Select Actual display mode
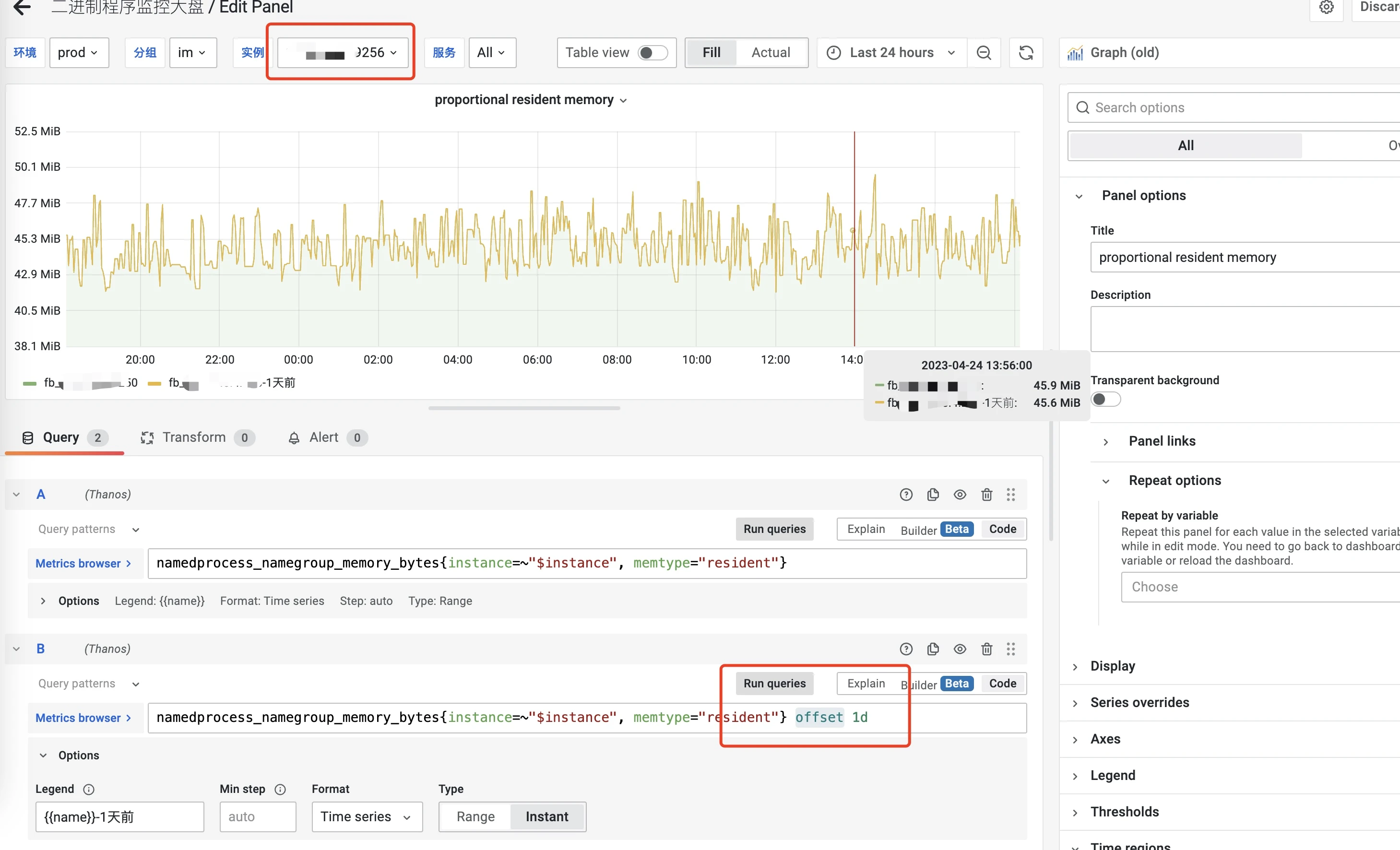1400x850 pixels. [x=771, y=53]
